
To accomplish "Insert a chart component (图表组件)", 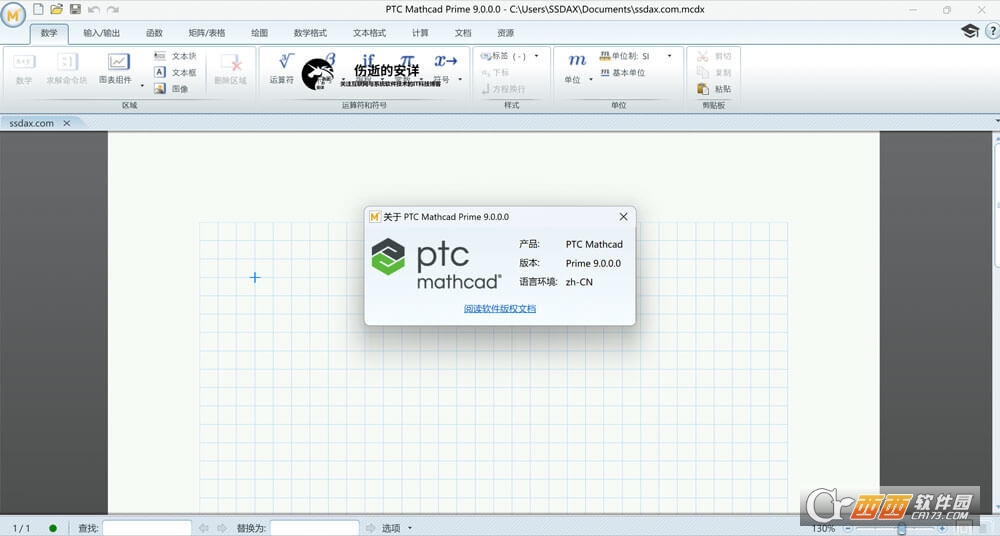I will coord(116,68).
